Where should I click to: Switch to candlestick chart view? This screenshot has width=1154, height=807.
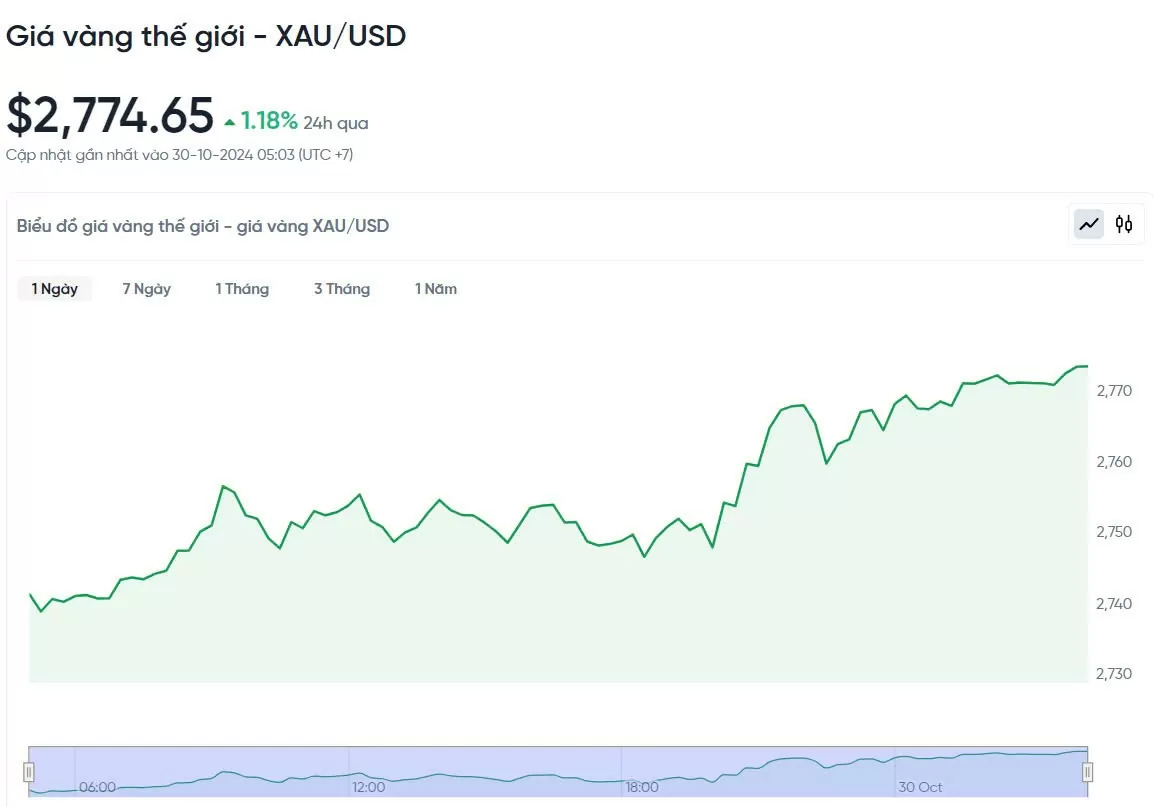[x=1124, y=224]
